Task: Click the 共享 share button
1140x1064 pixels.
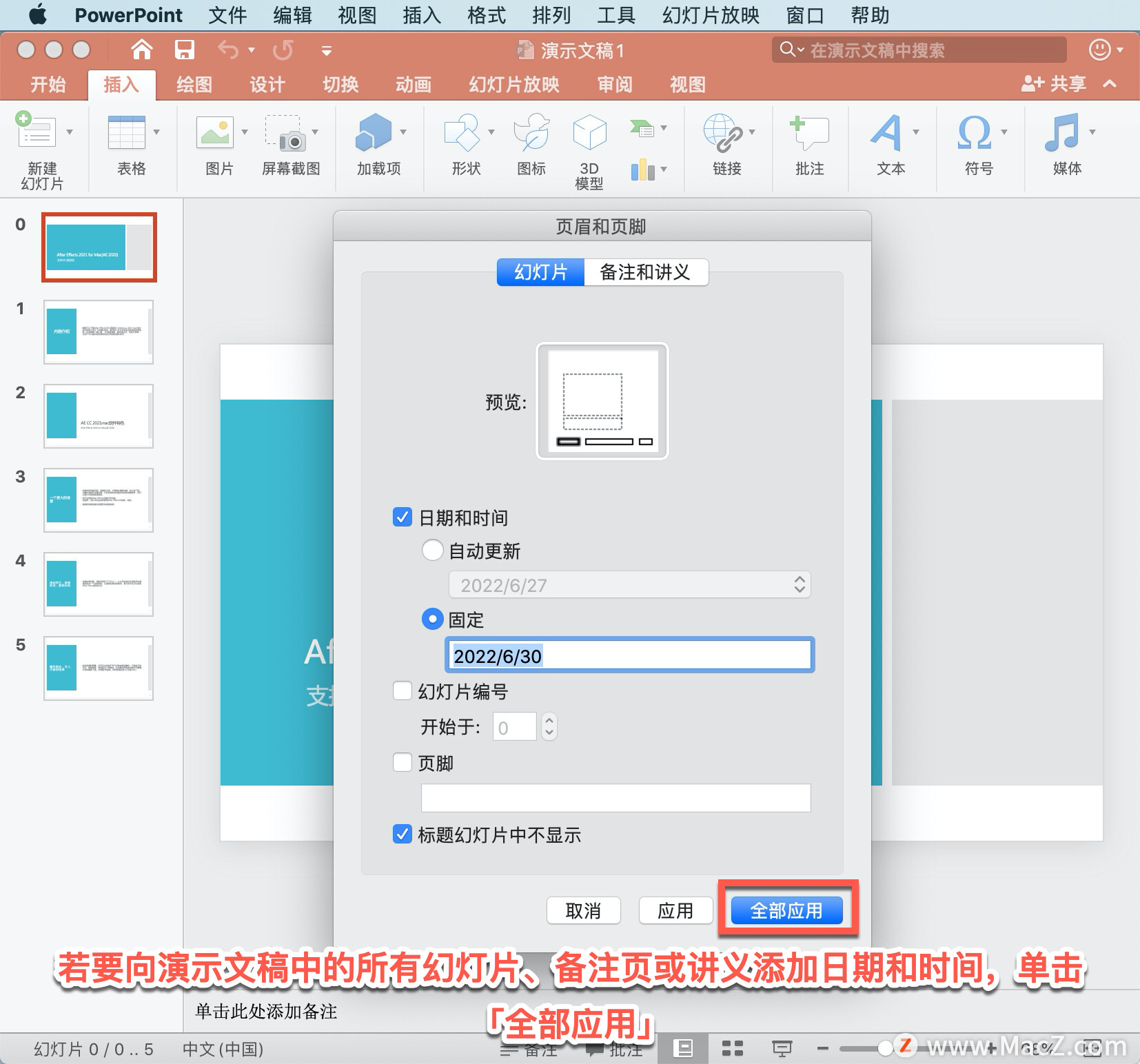Action: [x=1055, y=84]
